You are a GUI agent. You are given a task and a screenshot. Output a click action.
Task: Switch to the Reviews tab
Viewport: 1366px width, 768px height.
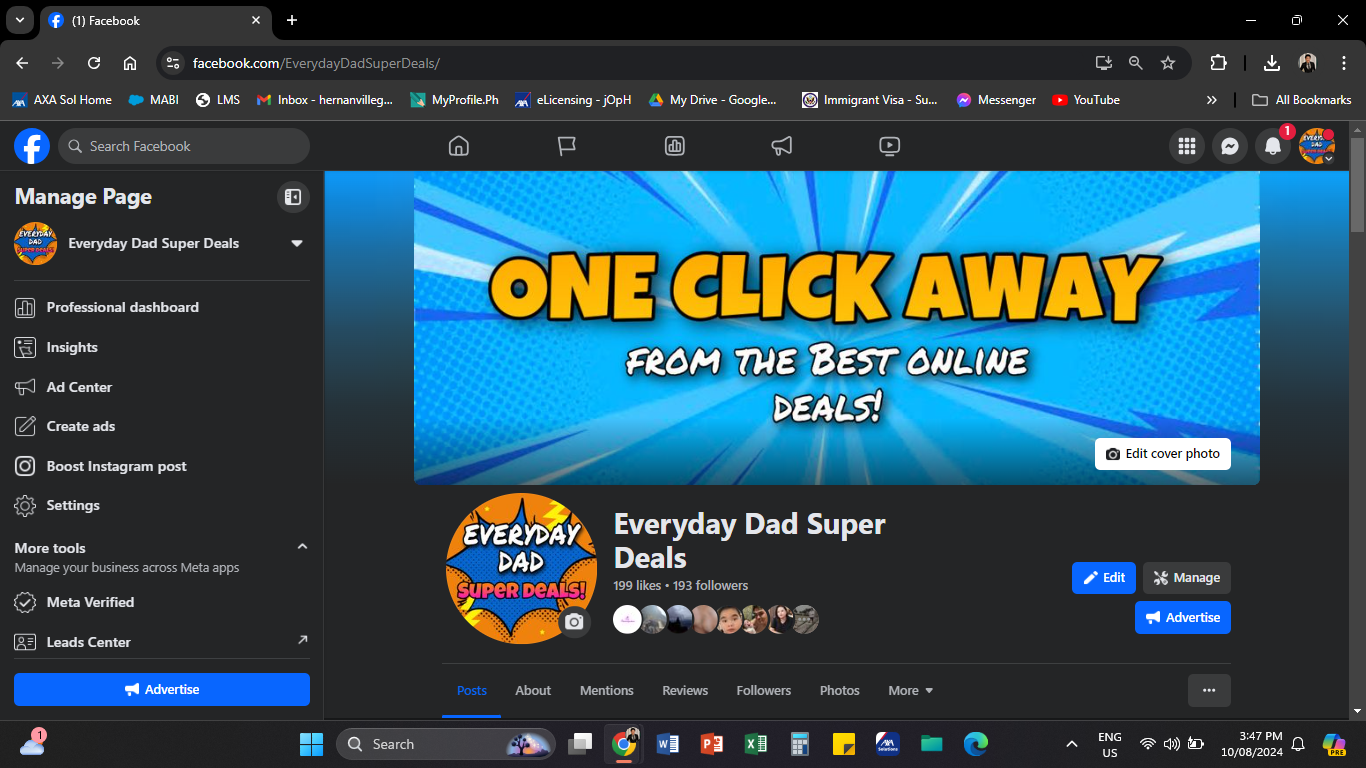[685, 690]
